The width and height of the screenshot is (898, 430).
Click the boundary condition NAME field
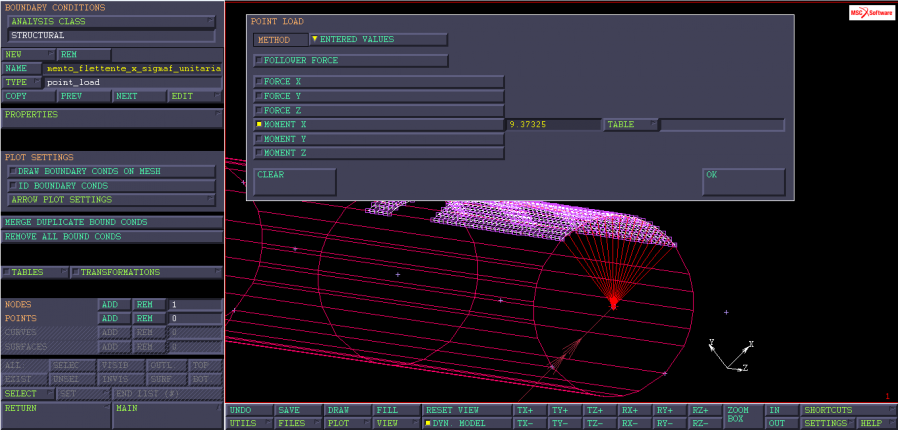coord(133,69)
